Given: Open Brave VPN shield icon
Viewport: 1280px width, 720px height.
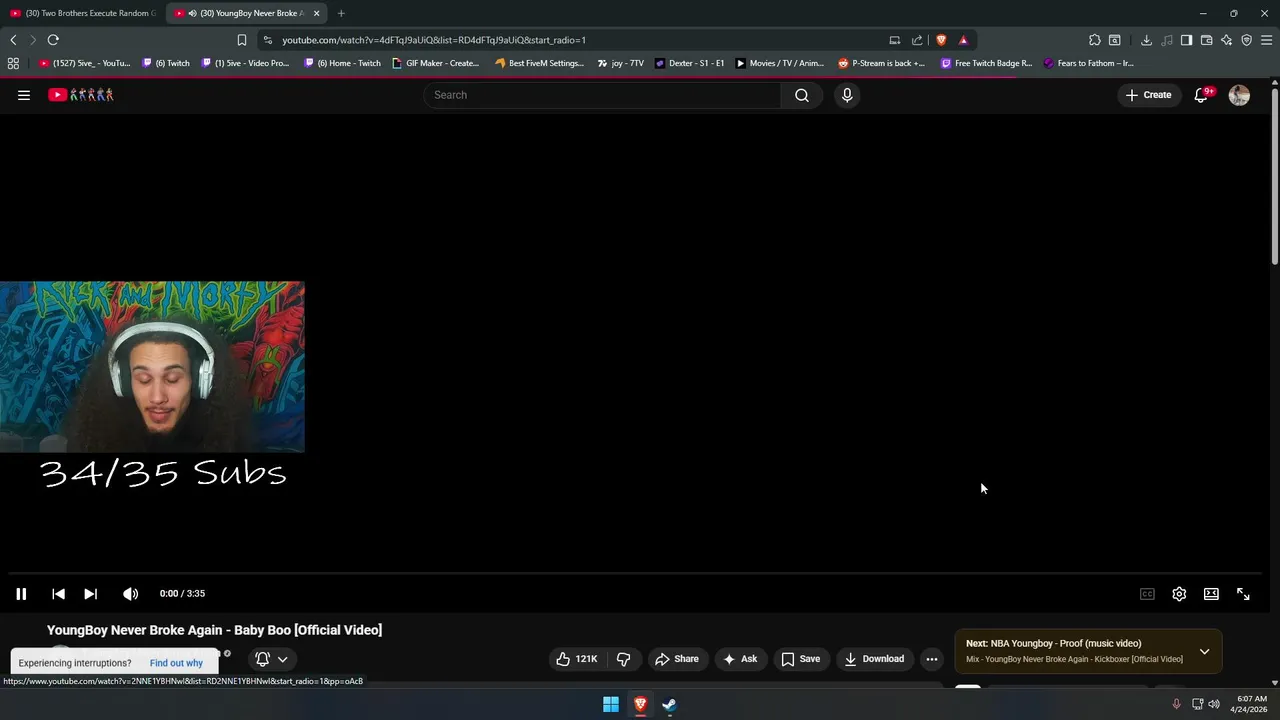Looking at the screenshot, I should pos(1246,40).
